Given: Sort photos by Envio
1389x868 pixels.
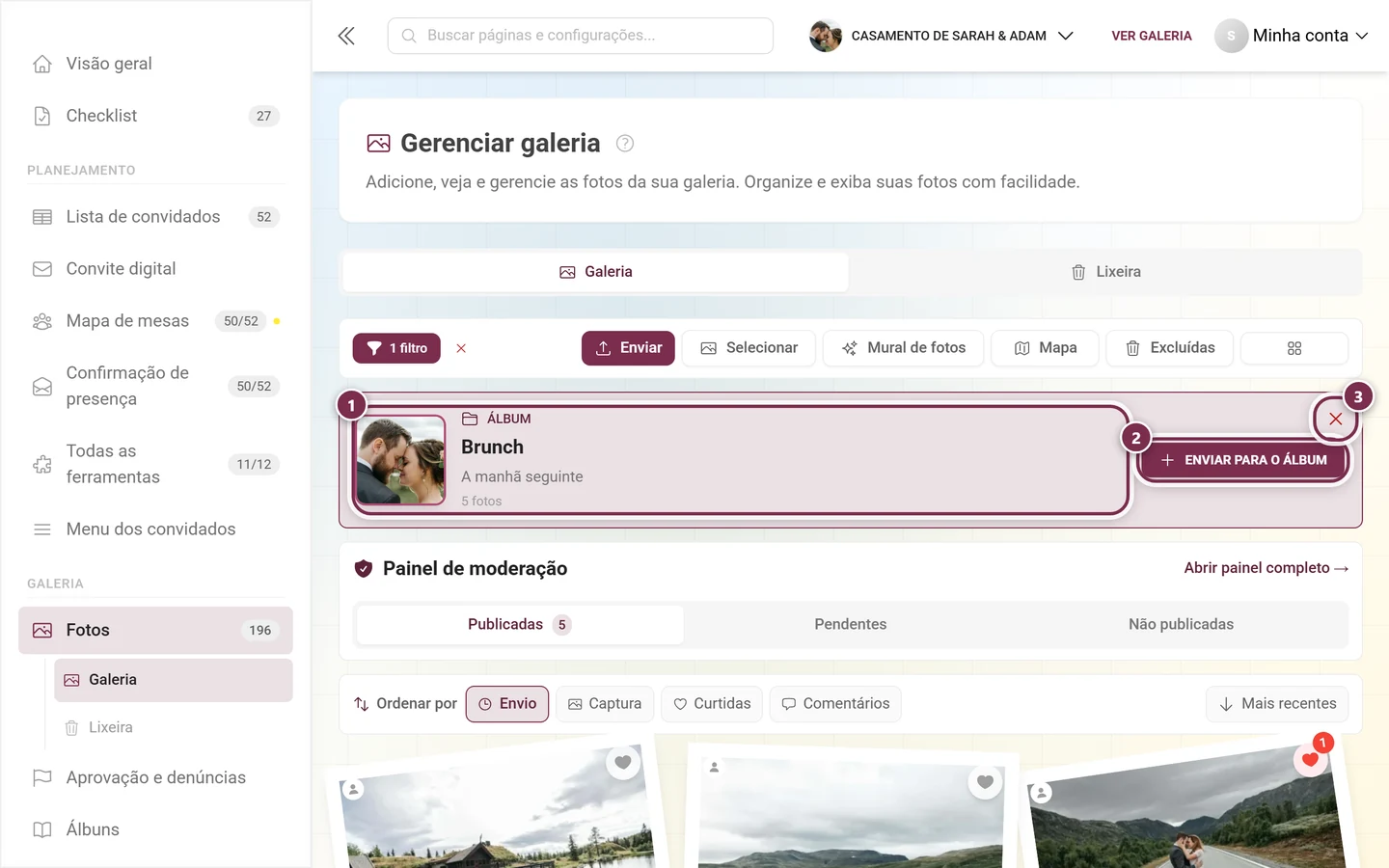Looking at the screenshot, I should click(507, 704).
